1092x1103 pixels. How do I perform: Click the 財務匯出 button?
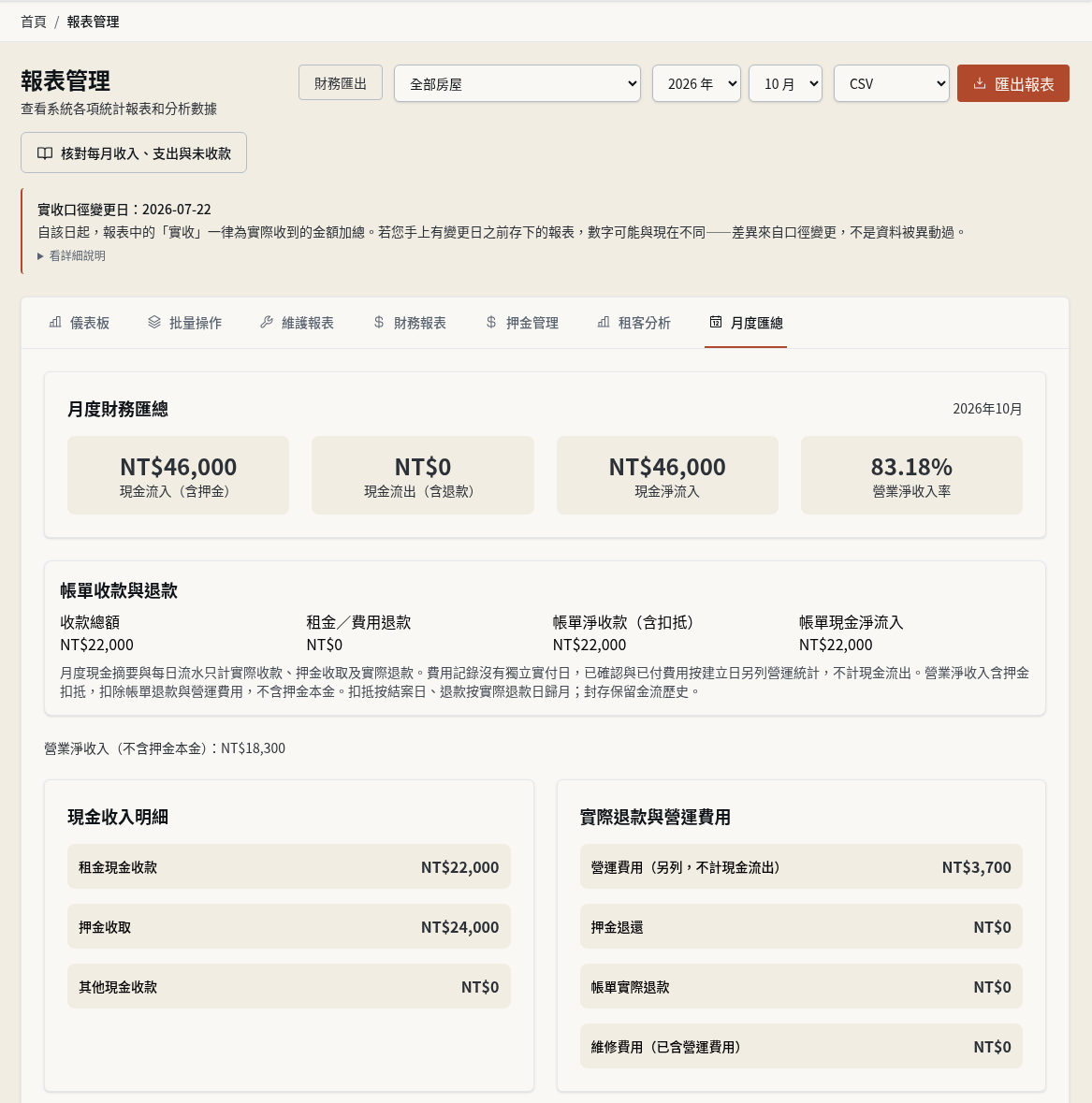pyautogui.click(x=341, y=83)
